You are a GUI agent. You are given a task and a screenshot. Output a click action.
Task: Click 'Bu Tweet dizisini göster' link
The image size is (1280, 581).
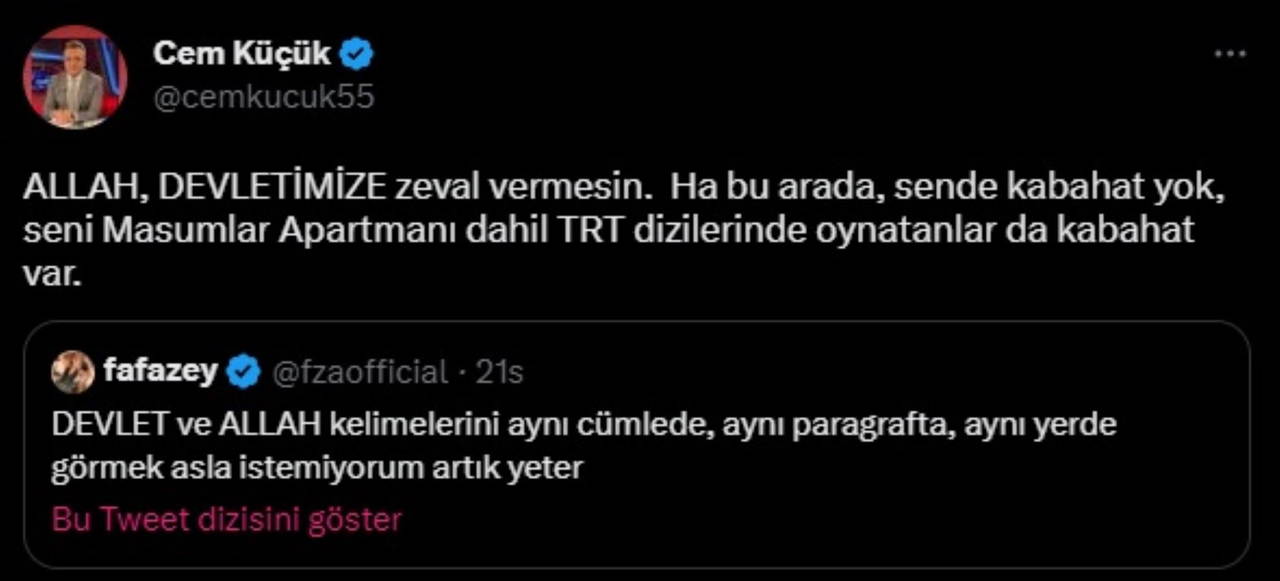tap(227, 520)
